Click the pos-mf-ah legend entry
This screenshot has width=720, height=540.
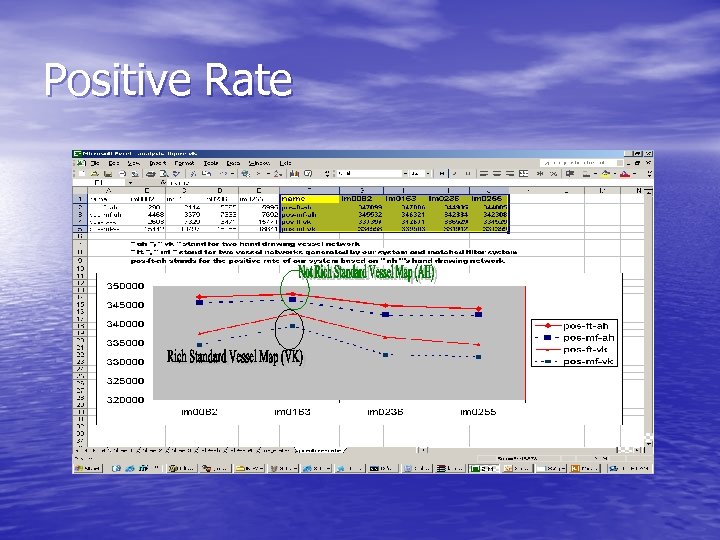click(574, 338)
